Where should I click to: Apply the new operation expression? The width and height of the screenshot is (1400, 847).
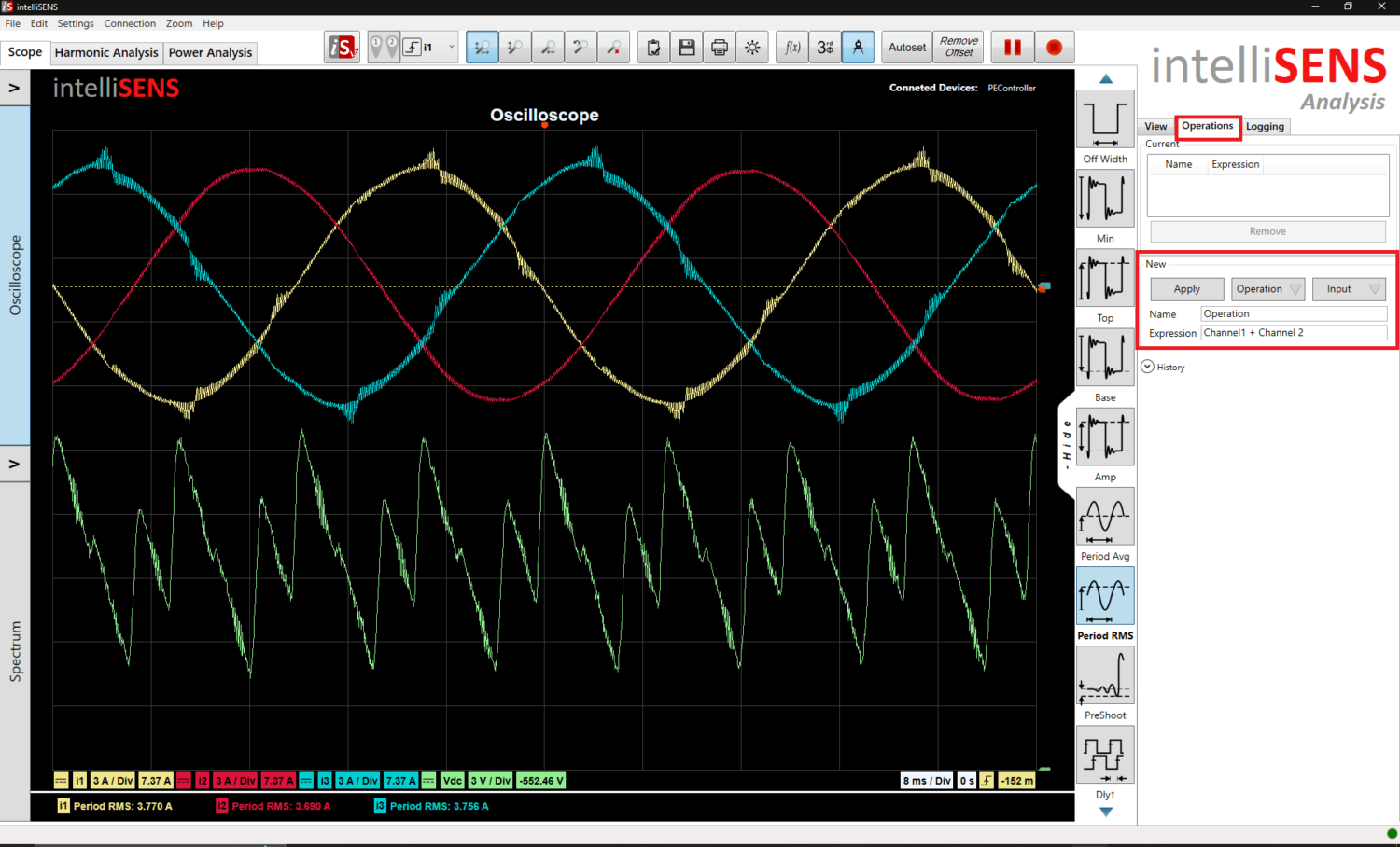point(1186,288)
